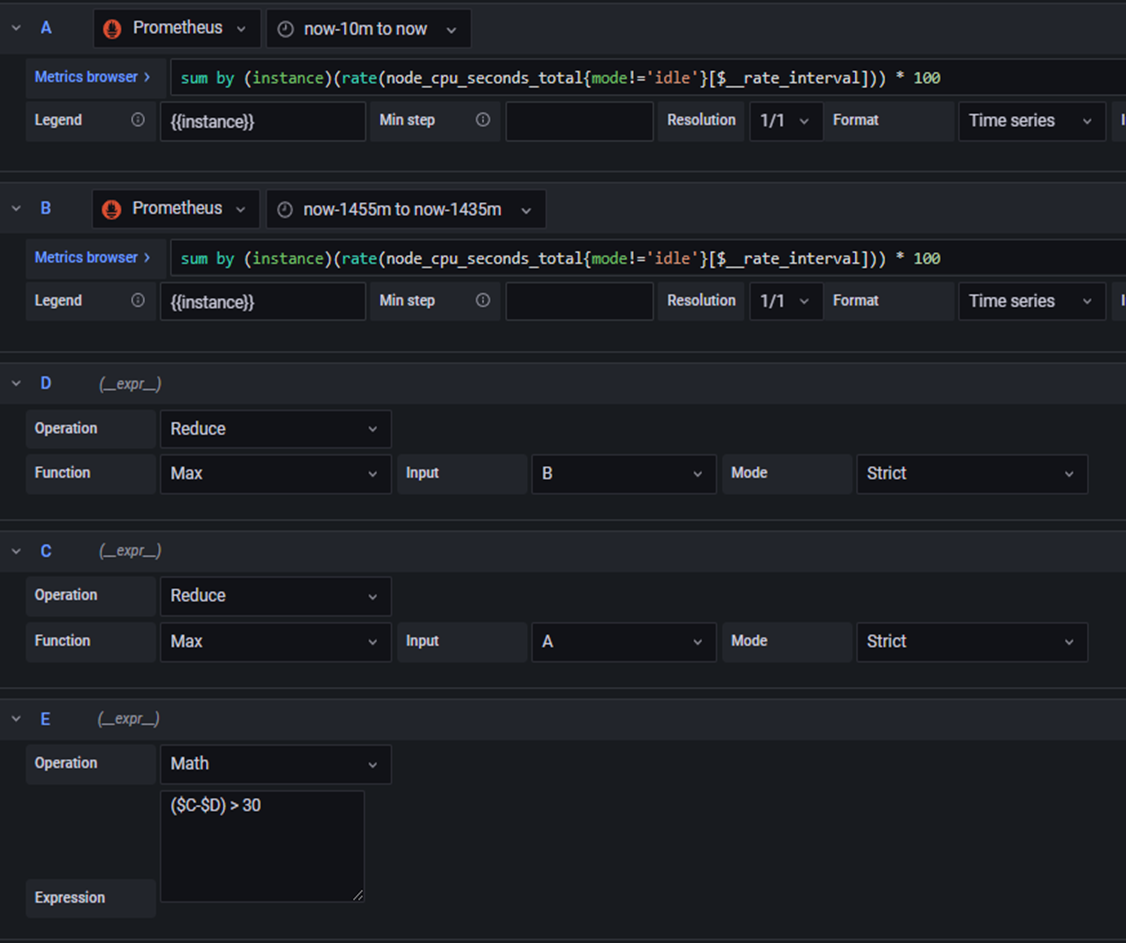1126x943 pixels.
Task: Click Min step info icon in query B
Action: (483, 300)
